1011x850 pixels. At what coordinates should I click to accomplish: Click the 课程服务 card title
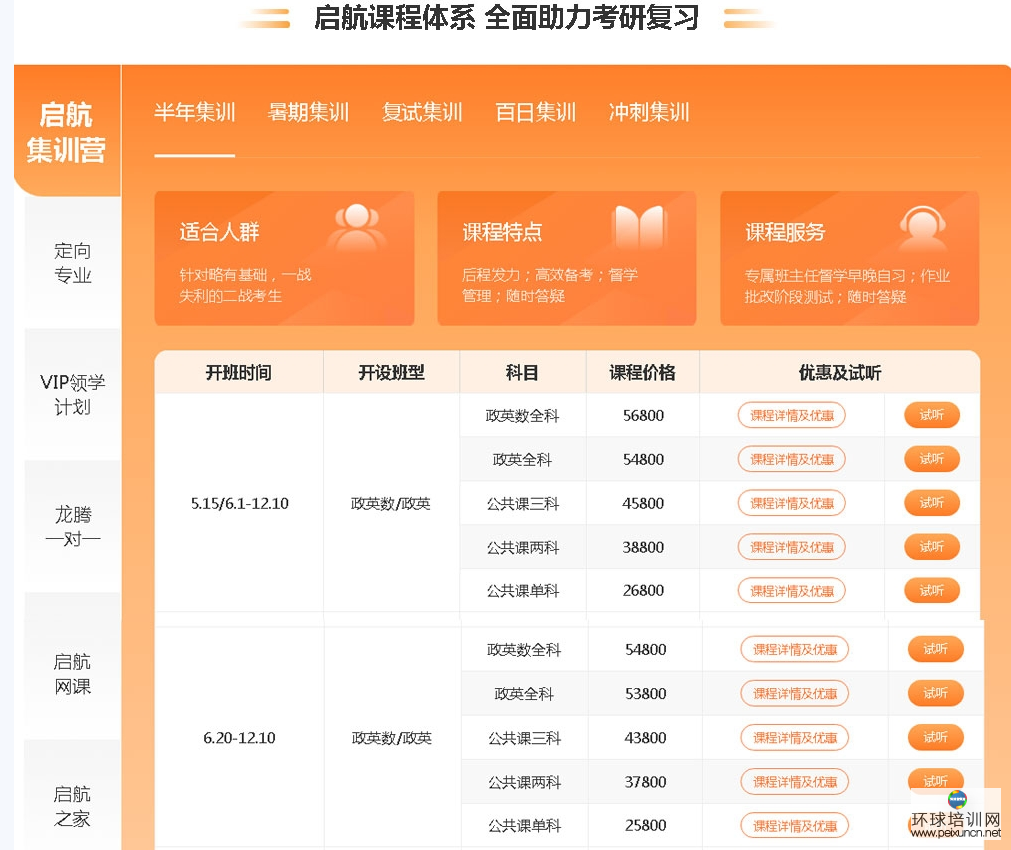(x=785, y=232)
